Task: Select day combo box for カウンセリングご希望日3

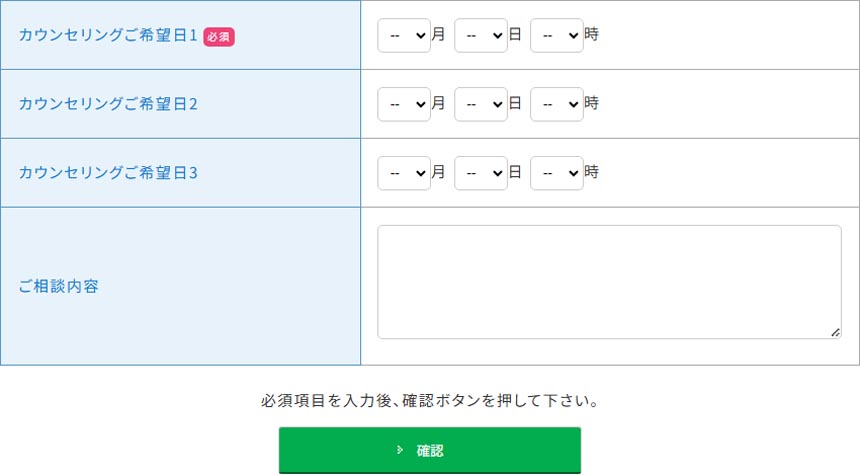Action: tap(480, 173)
